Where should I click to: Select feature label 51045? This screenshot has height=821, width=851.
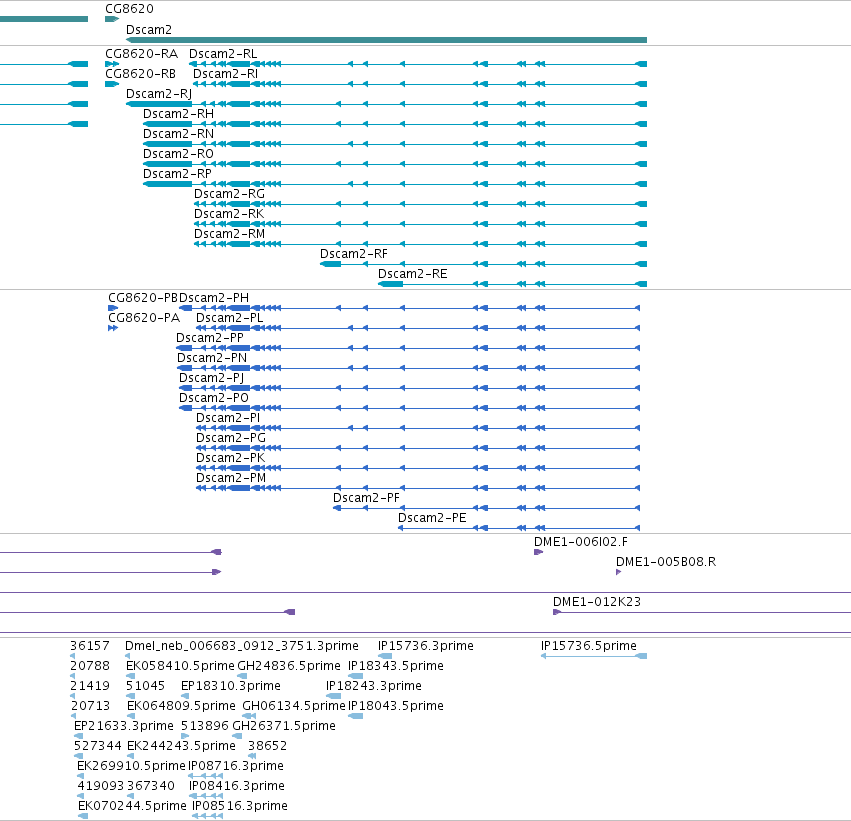tap(145, 687)
